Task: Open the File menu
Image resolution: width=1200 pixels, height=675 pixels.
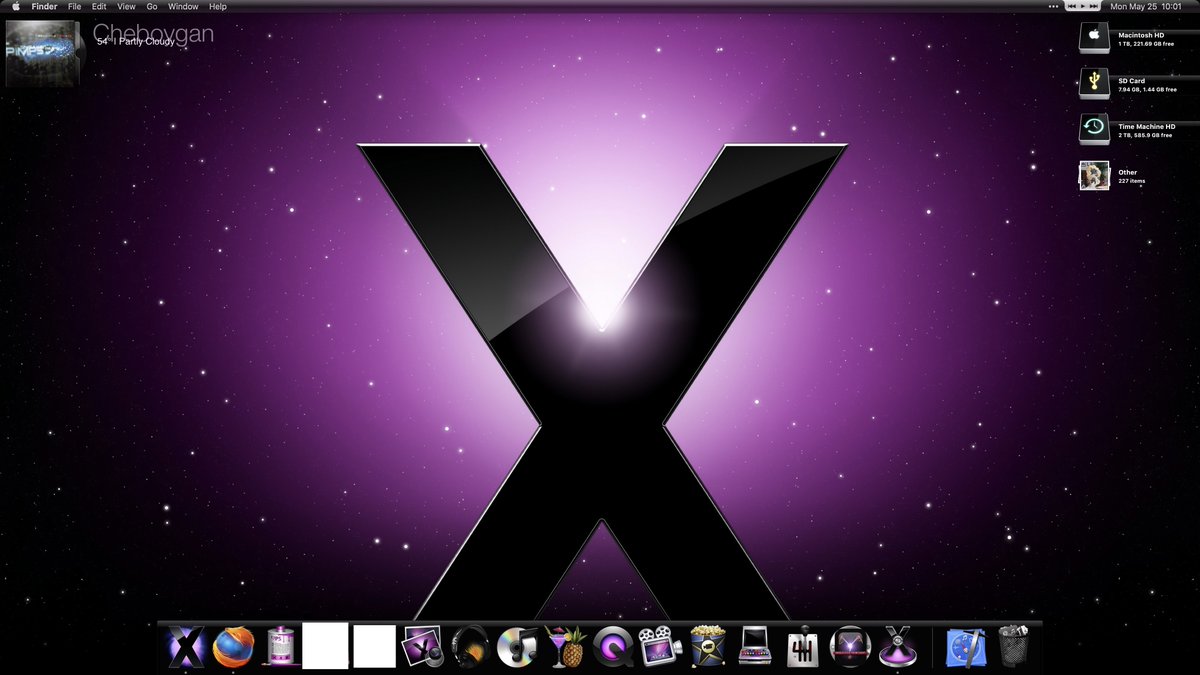Action: (74, 6)
